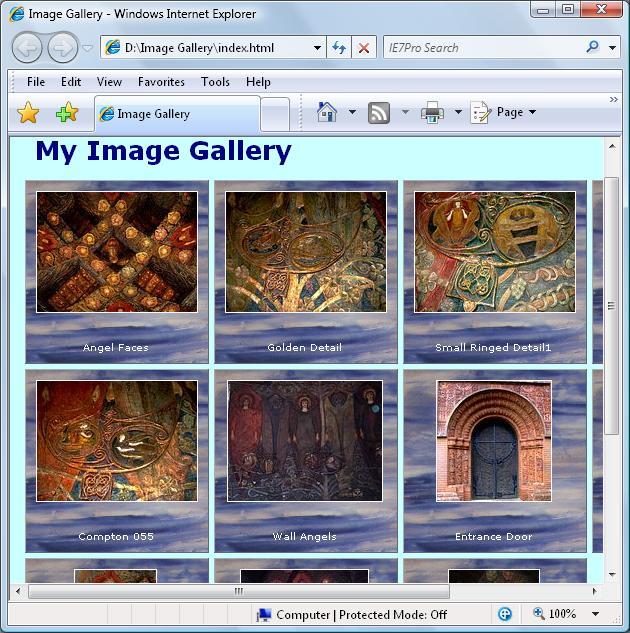Screen dimensions: 630x633
Task: Click the red Stop button
Action: tap(364, 48)
